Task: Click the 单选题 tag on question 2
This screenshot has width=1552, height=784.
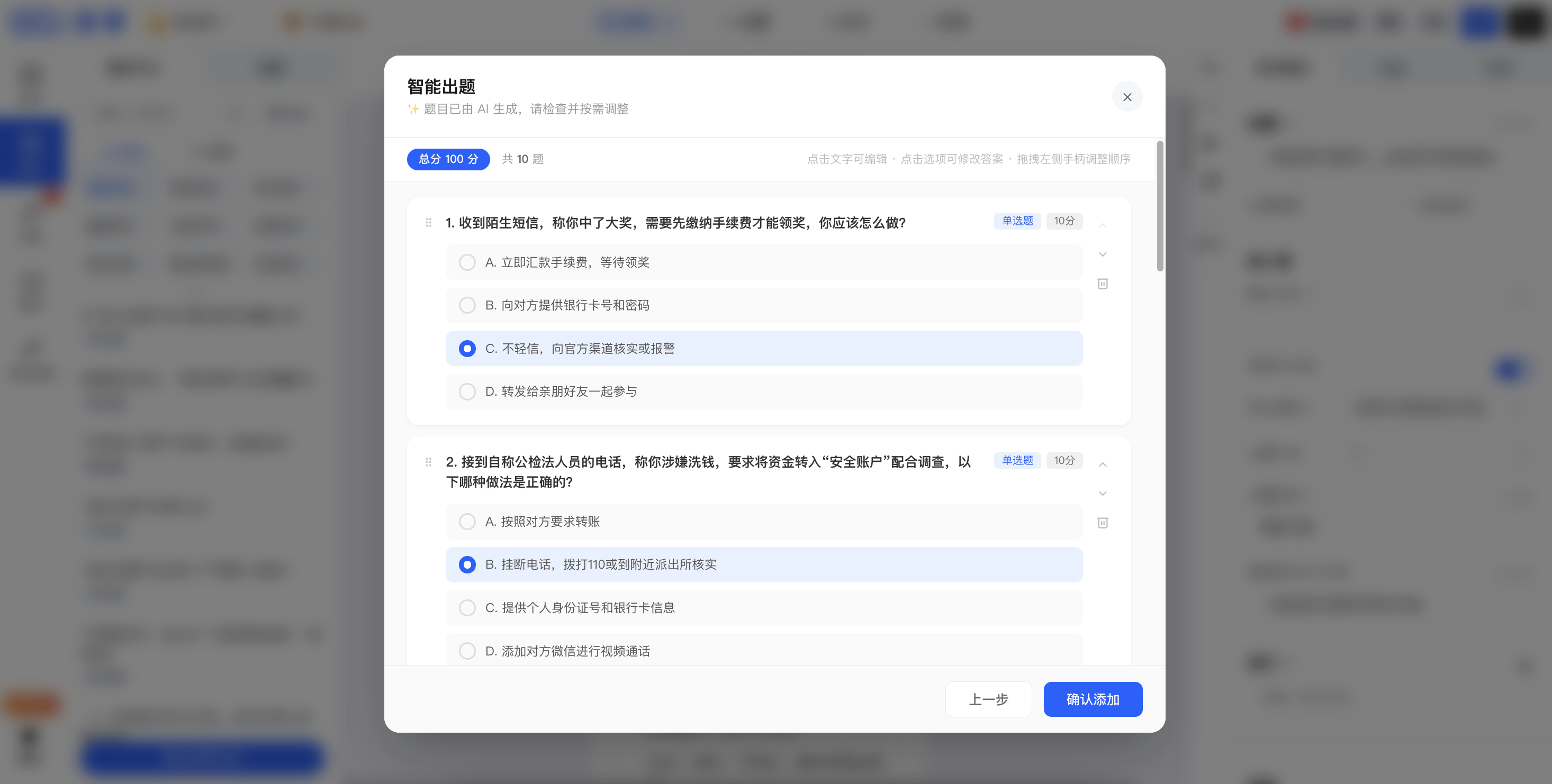Action: click(1017, 461)
